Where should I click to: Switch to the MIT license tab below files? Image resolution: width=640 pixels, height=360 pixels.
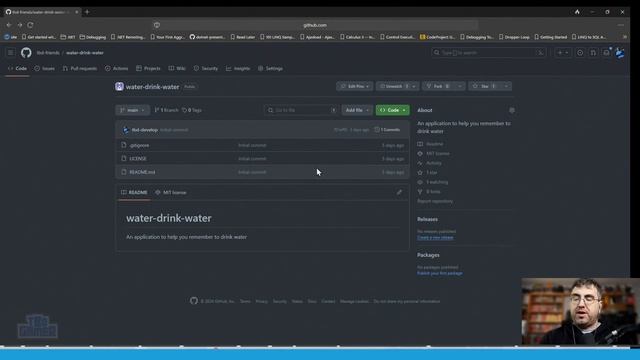pos(171,192)
